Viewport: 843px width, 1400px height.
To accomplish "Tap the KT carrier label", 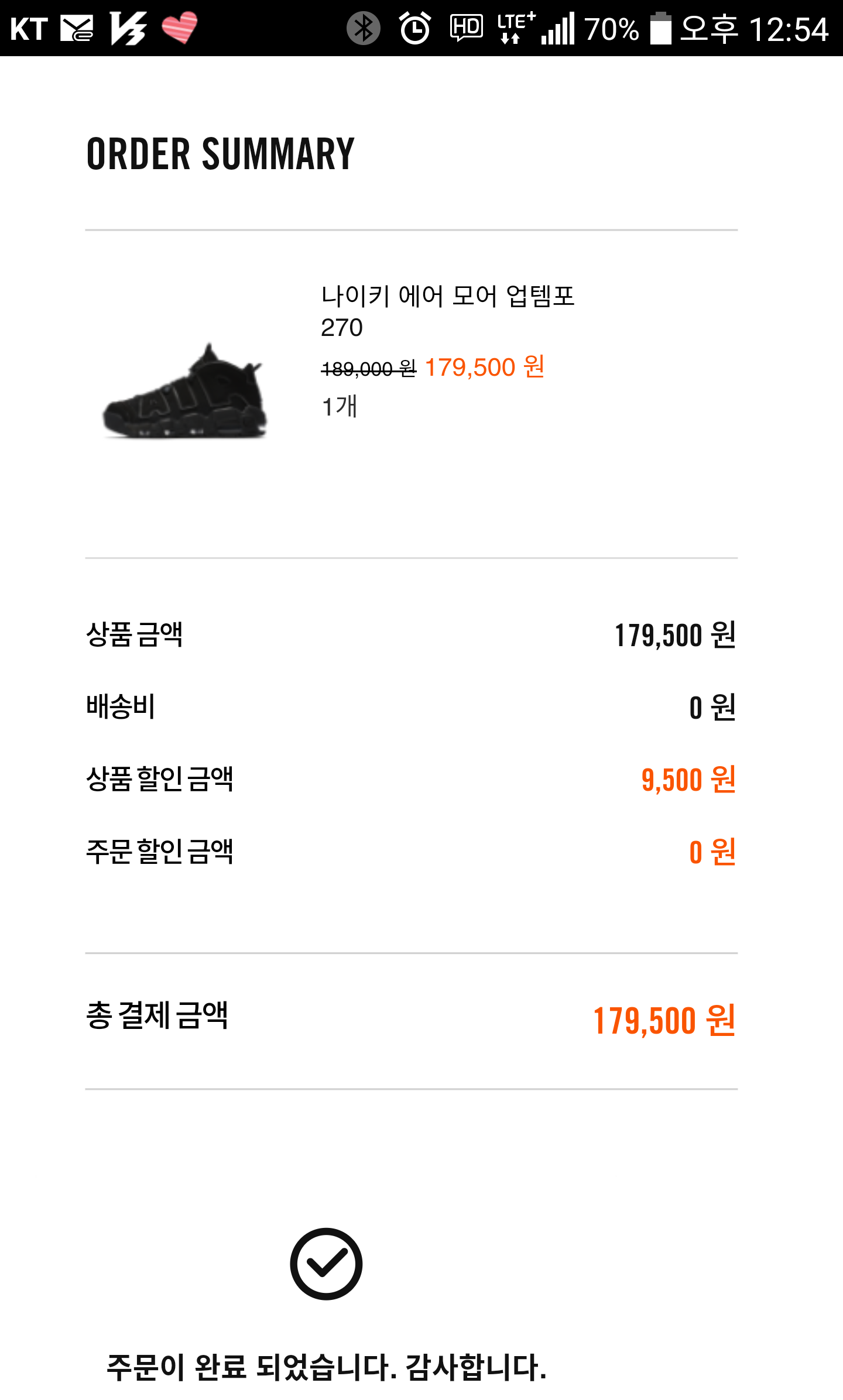I will click(x=29, y=29).
